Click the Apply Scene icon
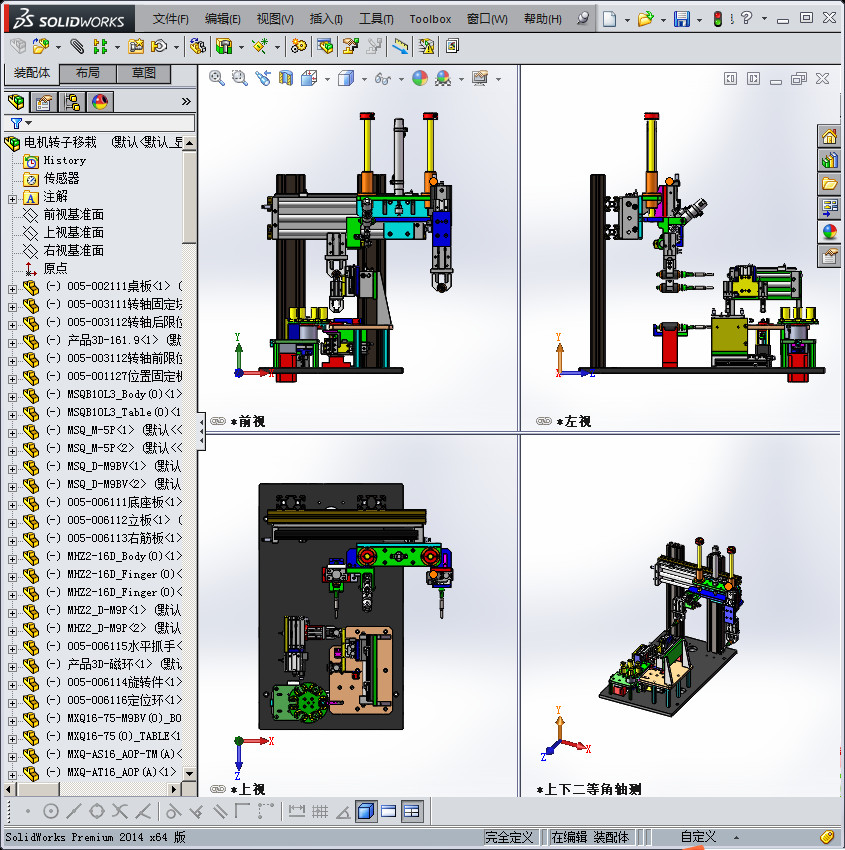The image size is (845, 850). (443, 79)
